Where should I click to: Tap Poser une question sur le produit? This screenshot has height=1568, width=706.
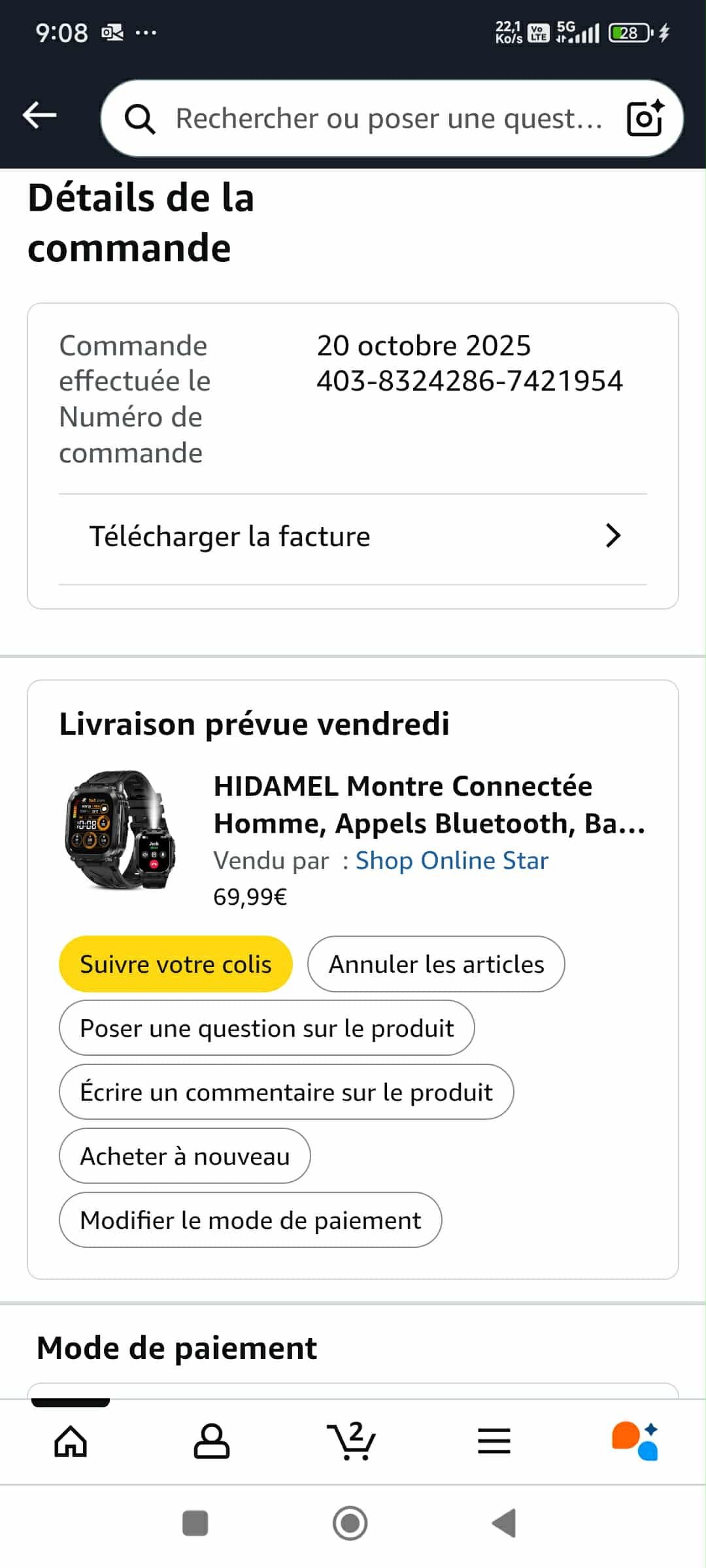pyautogui.click(x=267, y=1028)
